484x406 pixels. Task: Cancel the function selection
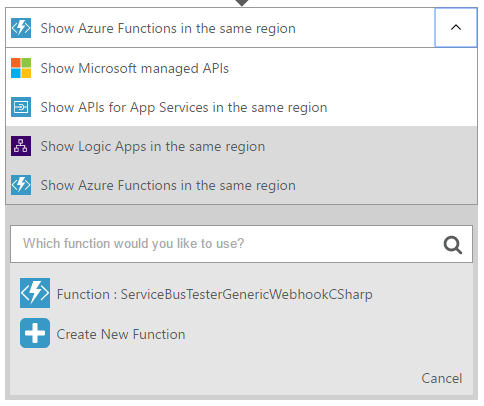pos(442,378)
